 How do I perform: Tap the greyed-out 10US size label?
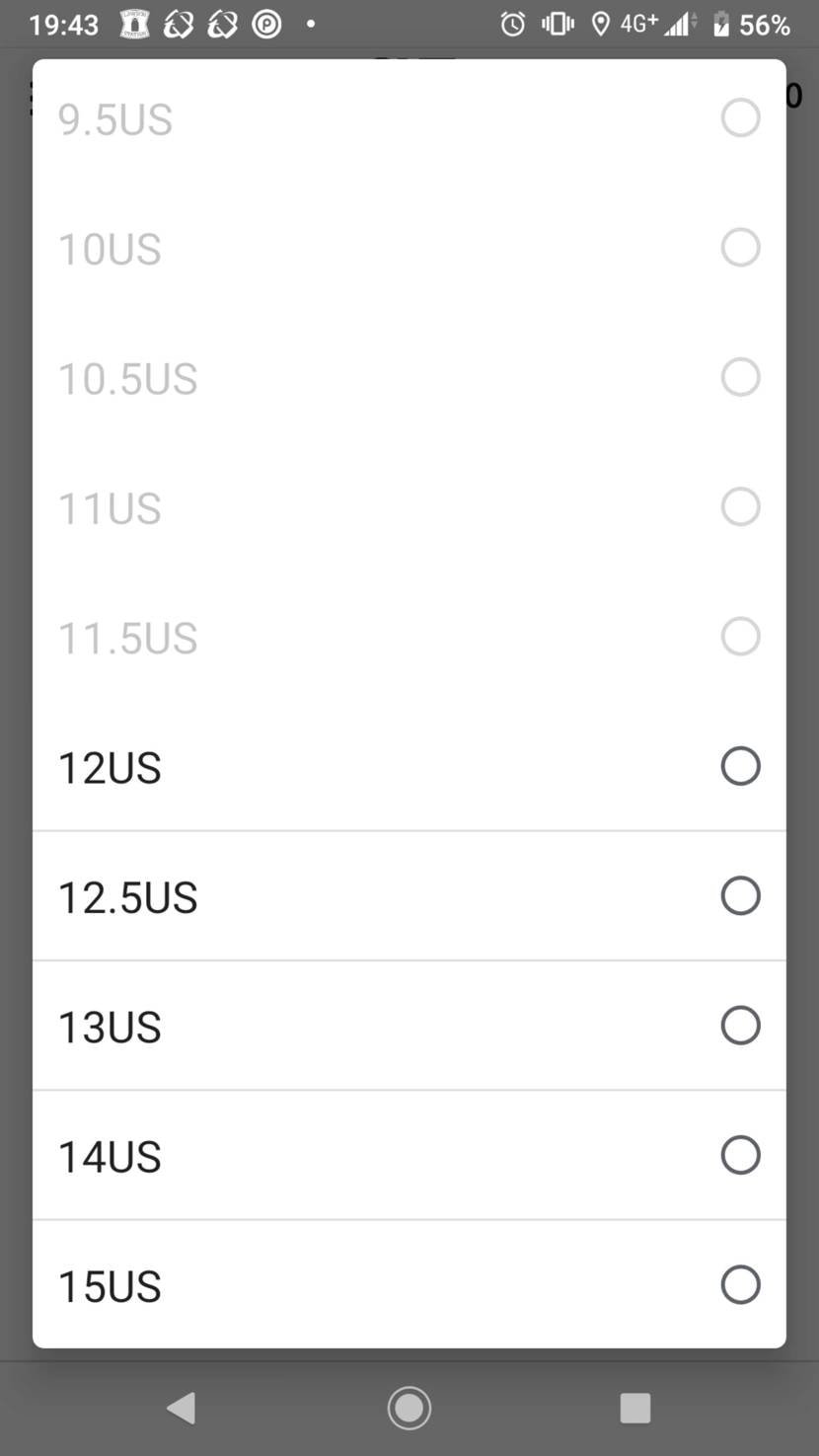[110, 249]
